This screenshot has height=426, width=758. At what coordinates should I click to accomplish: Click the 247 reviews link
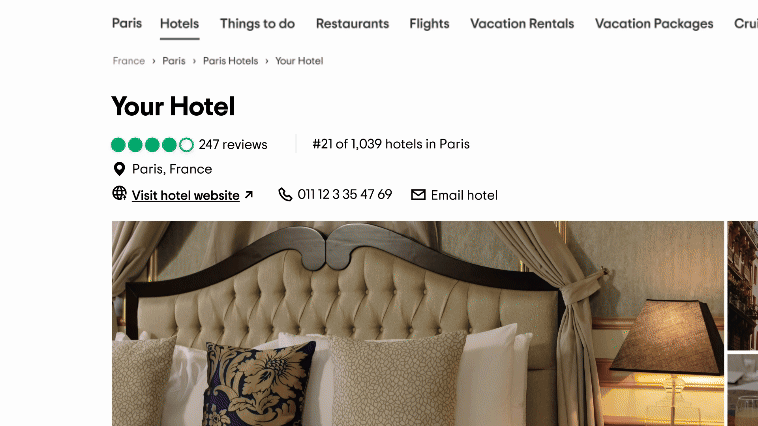coord(233,145)
